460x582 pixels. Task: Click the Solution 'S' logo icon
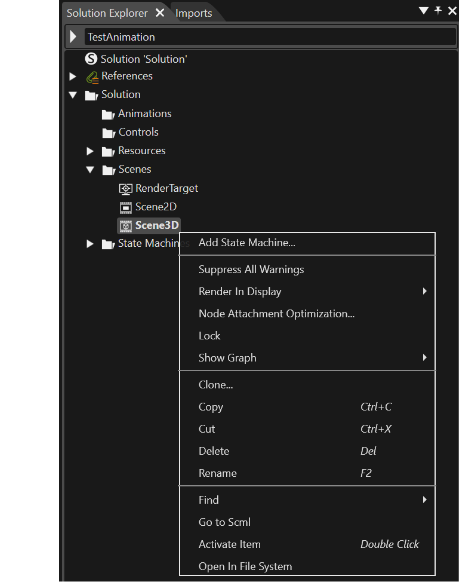click(x=91, y=59)
